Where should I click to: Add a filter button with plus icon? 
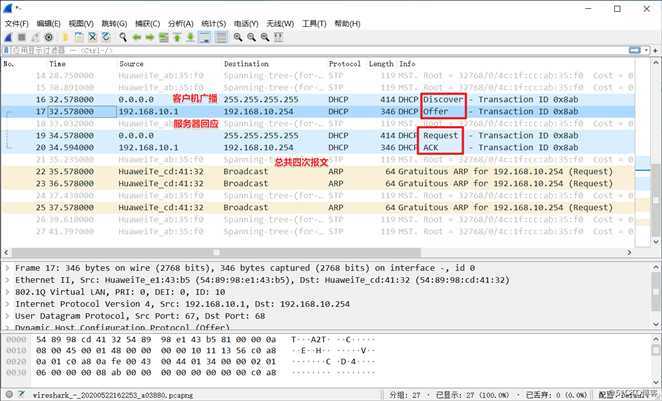[x=656, y=51]
